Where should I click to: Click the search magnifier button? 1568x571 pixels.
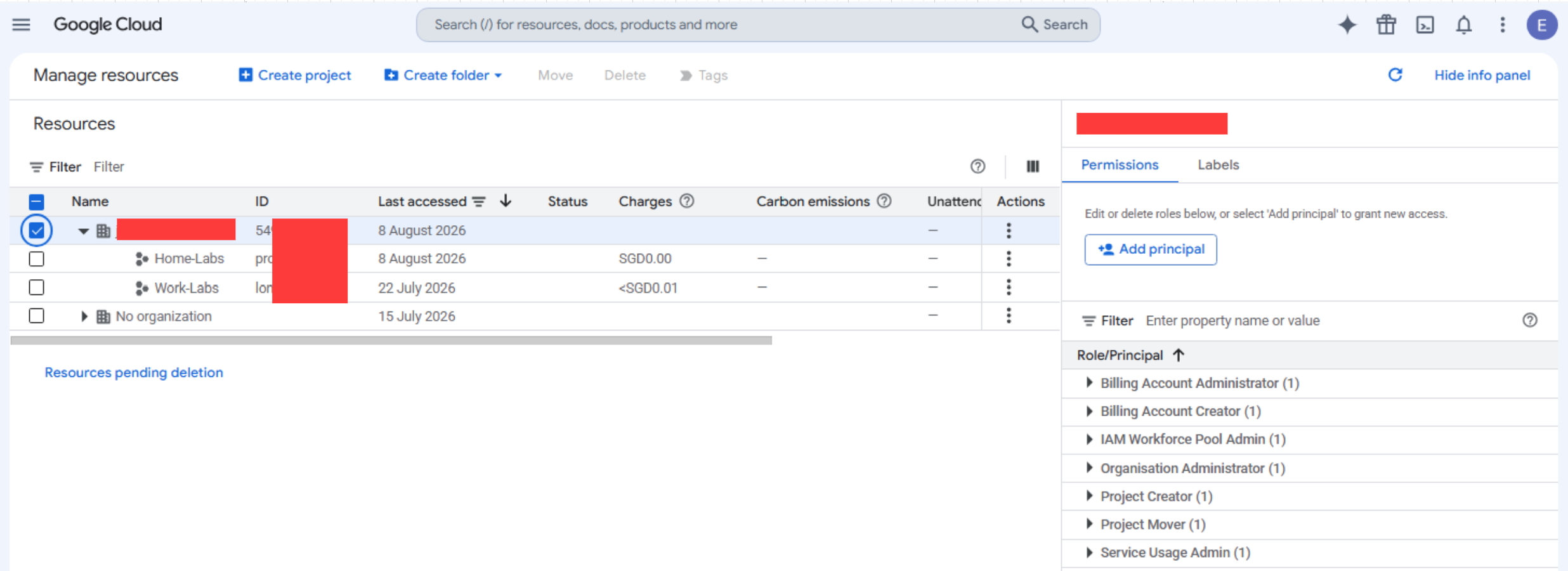coord(1054,25)
